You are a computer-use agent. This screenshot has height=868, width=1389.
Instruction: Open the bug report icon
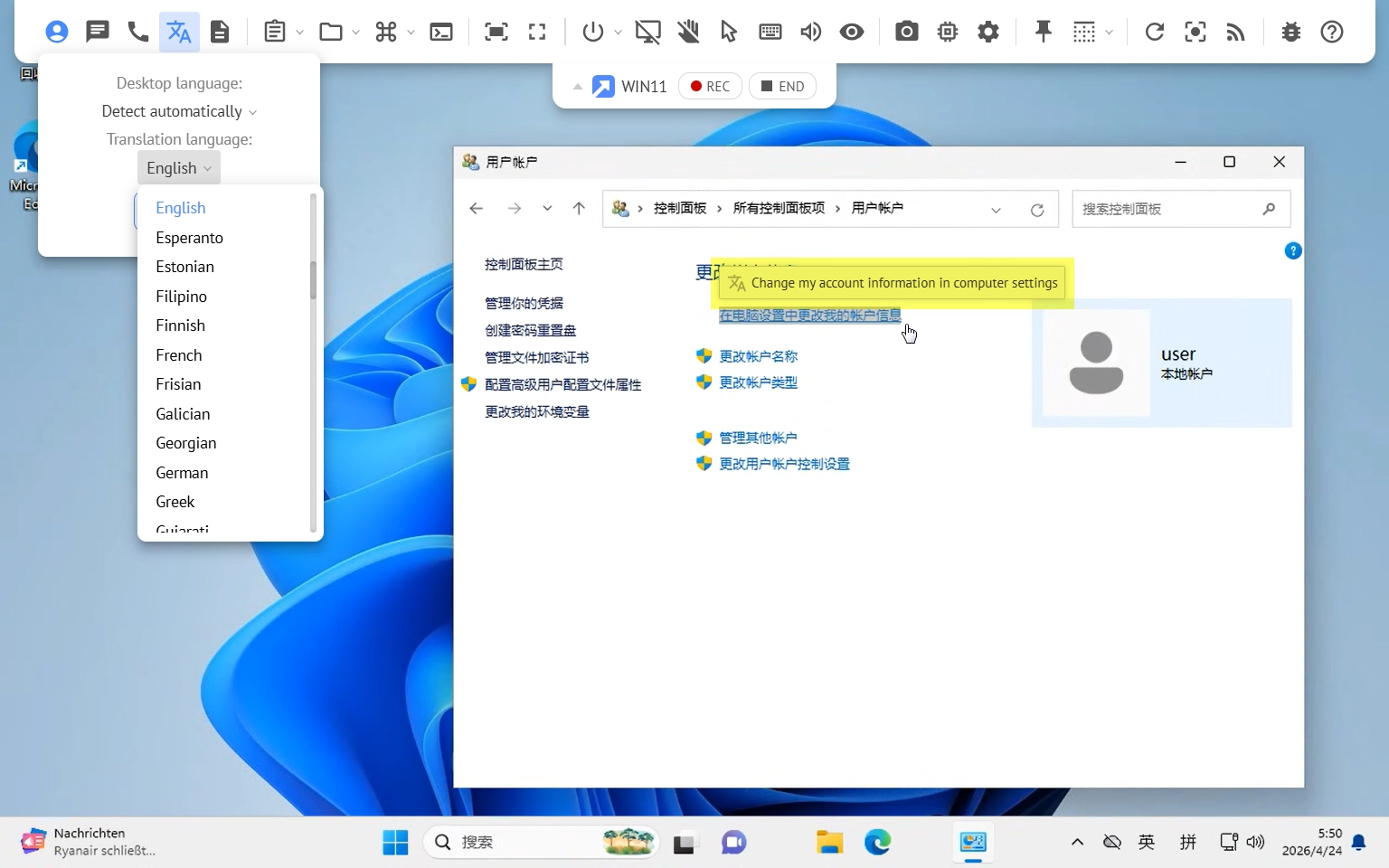(x=1290, y=32)
